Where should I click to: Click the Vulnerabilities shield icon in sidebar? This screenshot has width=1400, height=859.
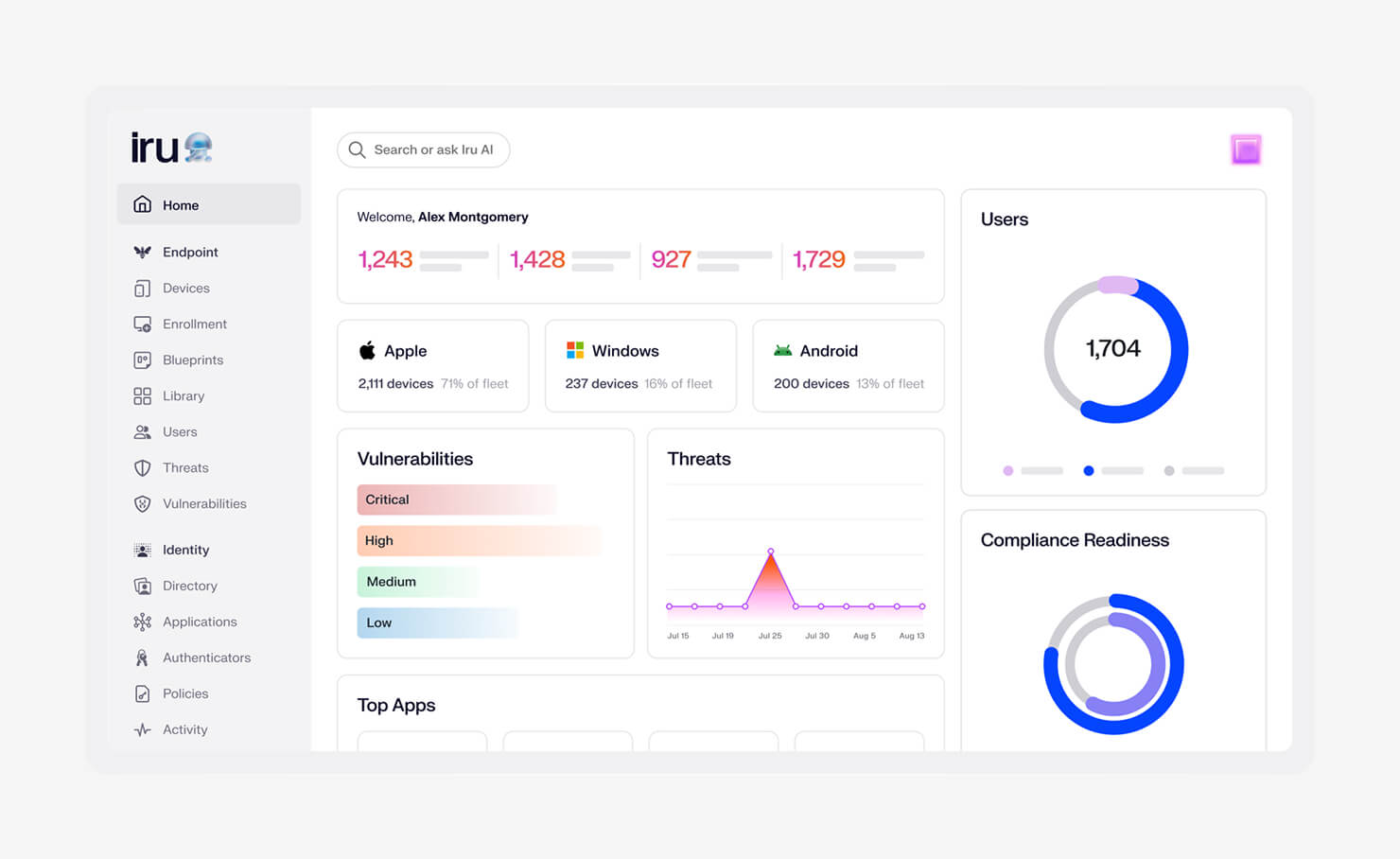(x=142, y=503)
